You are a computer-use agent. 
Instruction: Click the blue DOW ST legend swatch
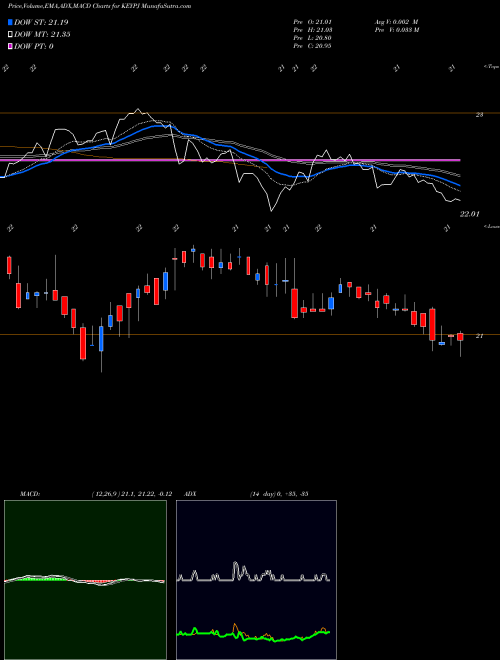(10, 22)
